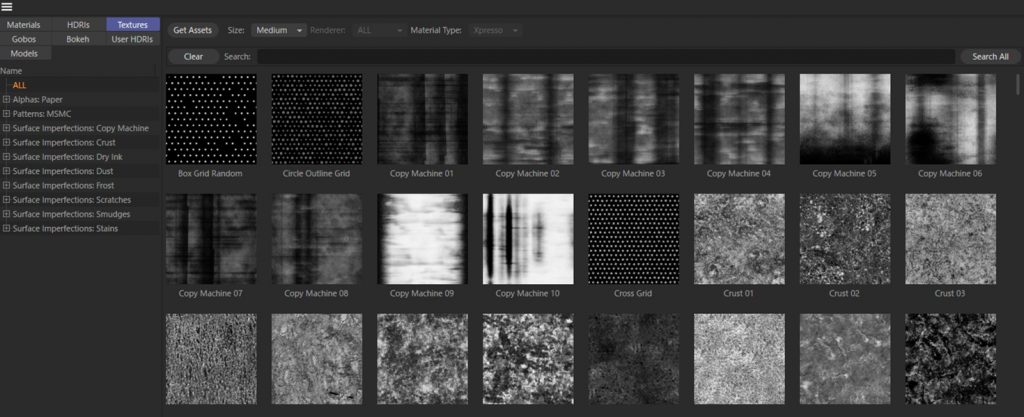Pick the Copy Machine 05 thumbnail

(x=844, y=119)
